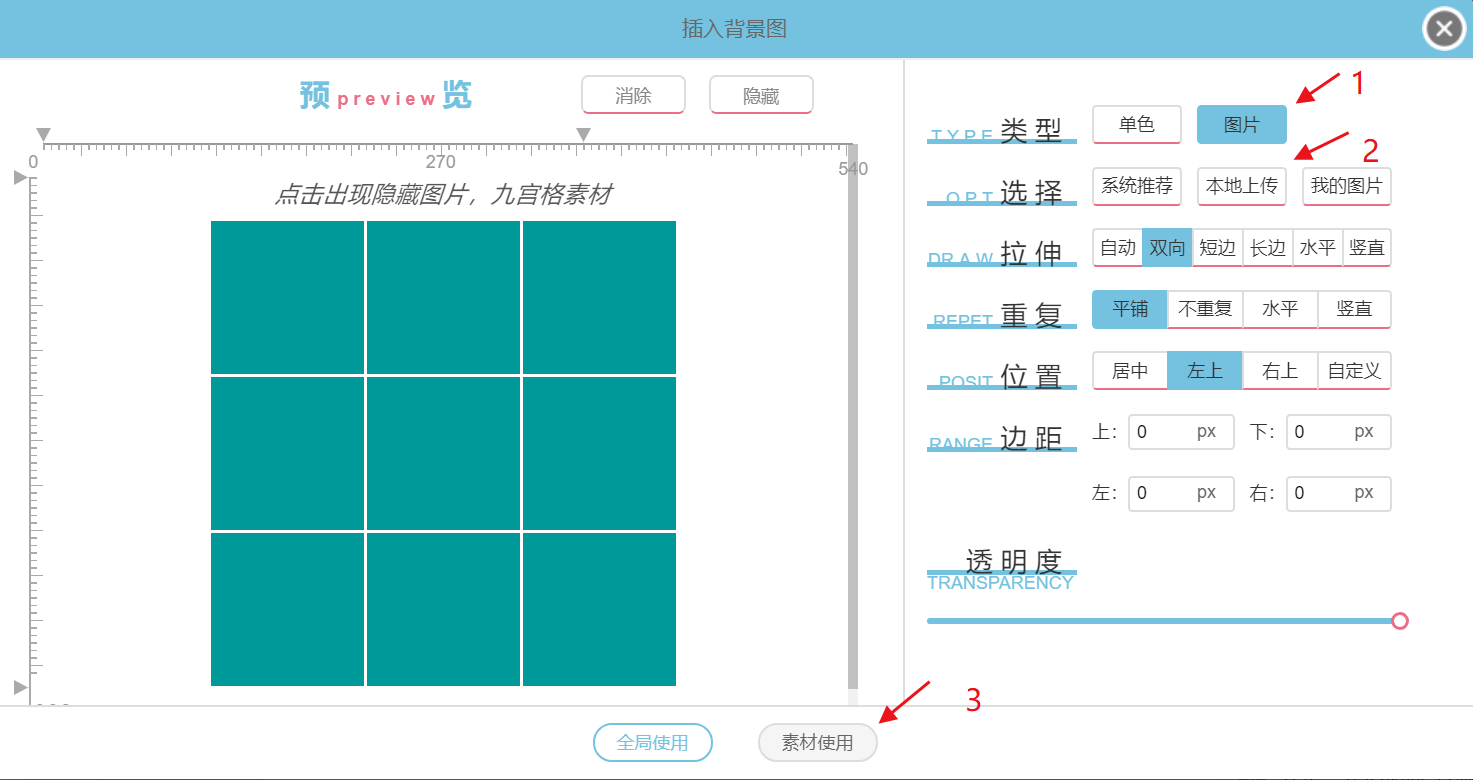Browse 我的图片 my images library

point(1346,186)
